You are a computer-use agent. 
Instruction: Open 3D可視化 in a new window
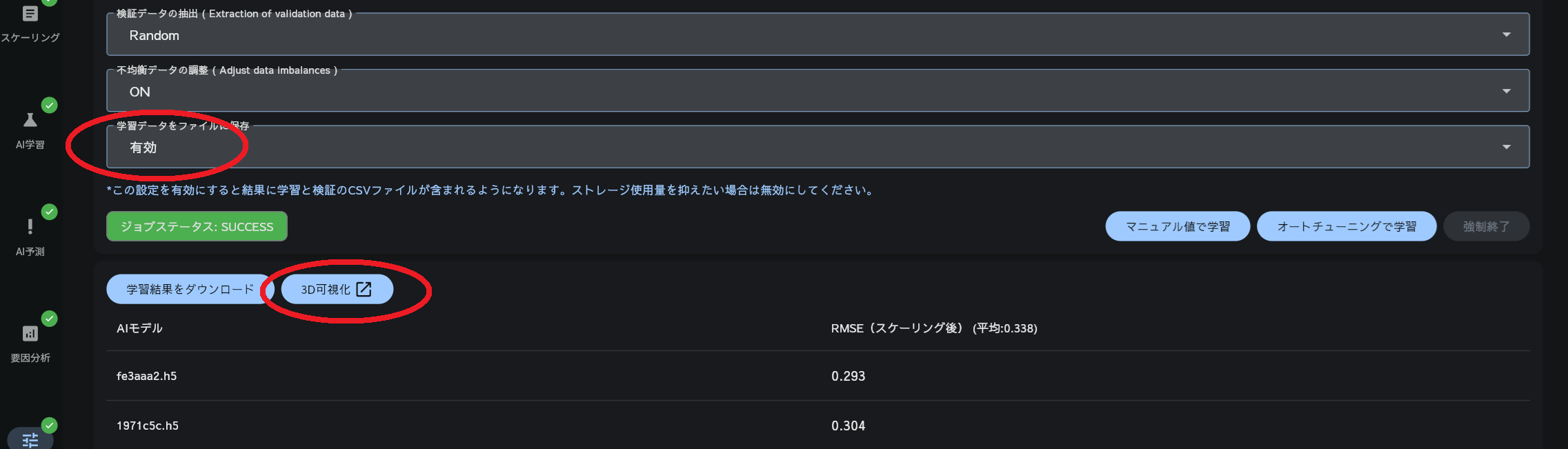[x=337, y=290]
